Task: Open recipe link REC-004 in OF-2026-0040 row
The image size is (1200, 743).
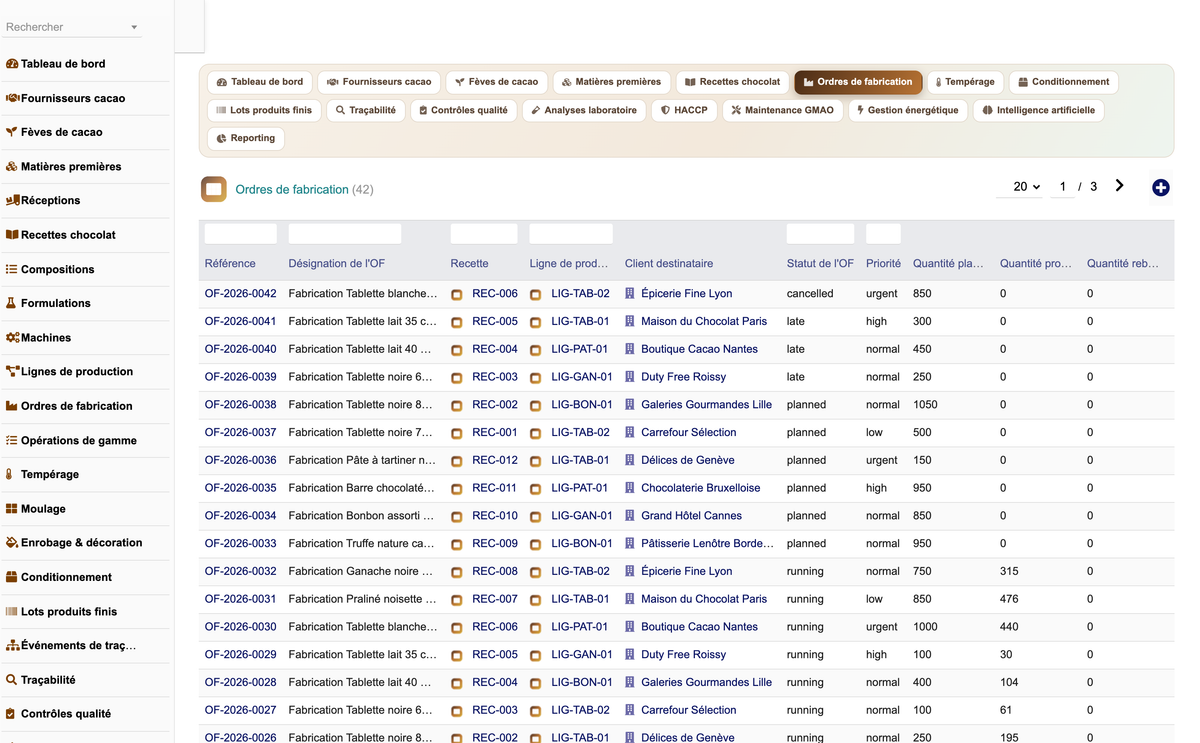Action: pyautogui.click(x=495, y=349)
